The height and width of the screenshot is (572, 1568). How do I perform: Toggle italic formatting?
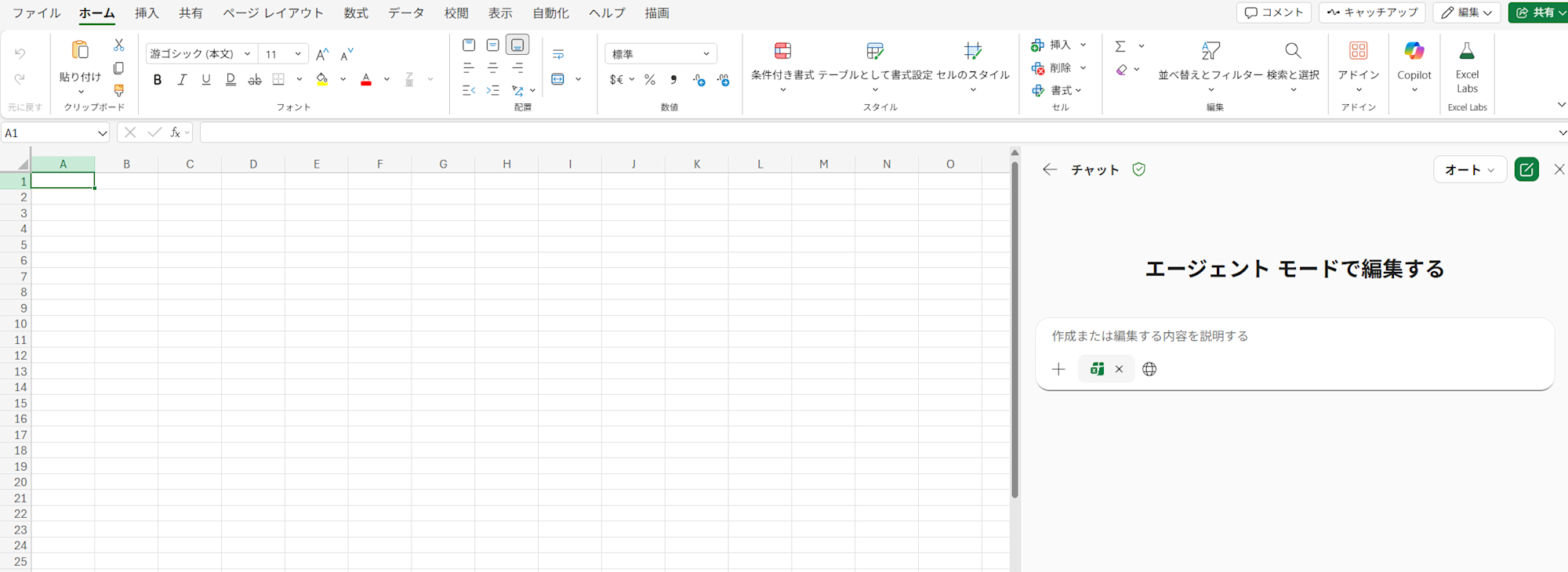click(x=182, y=79)
